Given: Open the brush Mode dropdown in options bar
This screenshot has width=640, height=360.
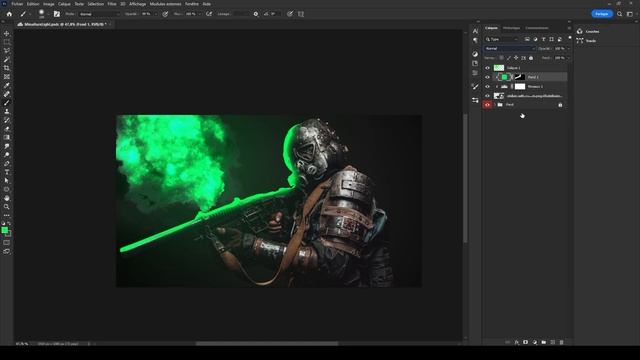Looking at the screenshot, I should [x=99, y=14].
